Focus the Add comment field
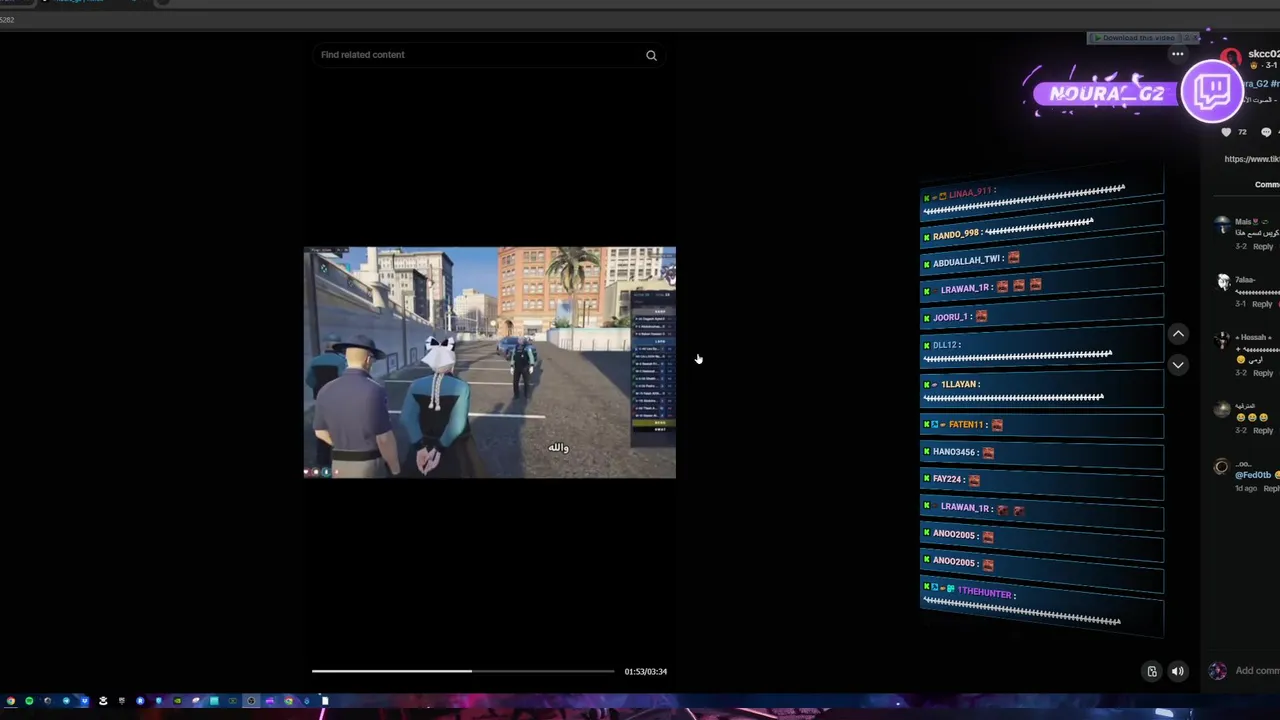Image resolution: width=1280 pixels, height=720 pixels. point(1257,671)
